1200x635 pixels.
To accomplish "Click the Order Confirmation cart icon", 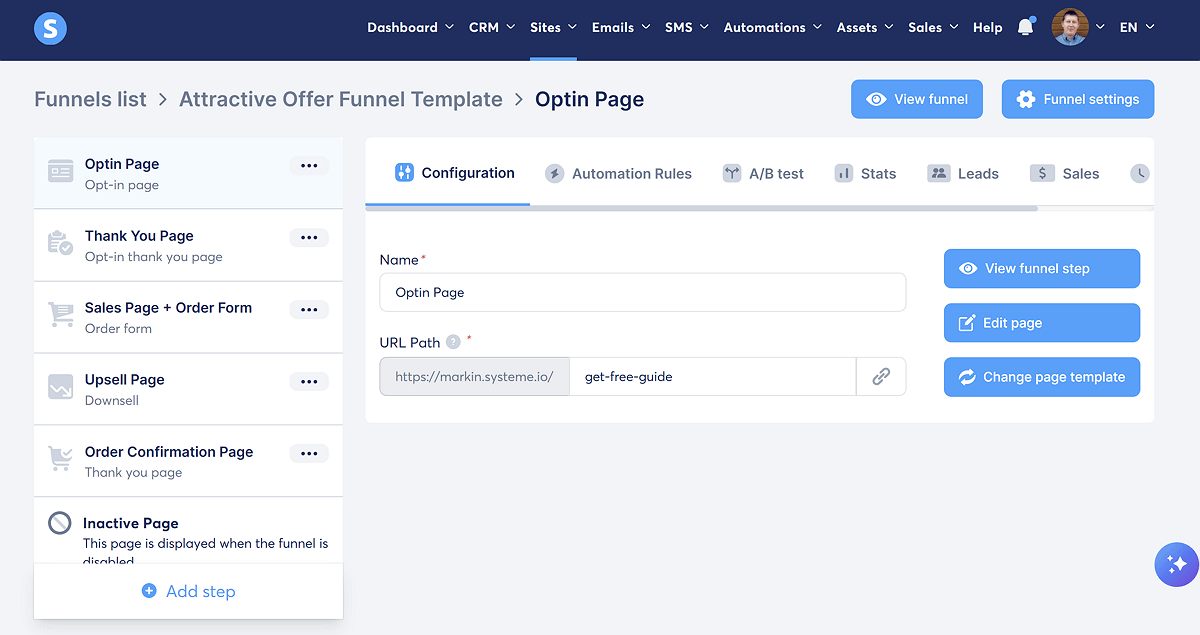I will point(60,459).
